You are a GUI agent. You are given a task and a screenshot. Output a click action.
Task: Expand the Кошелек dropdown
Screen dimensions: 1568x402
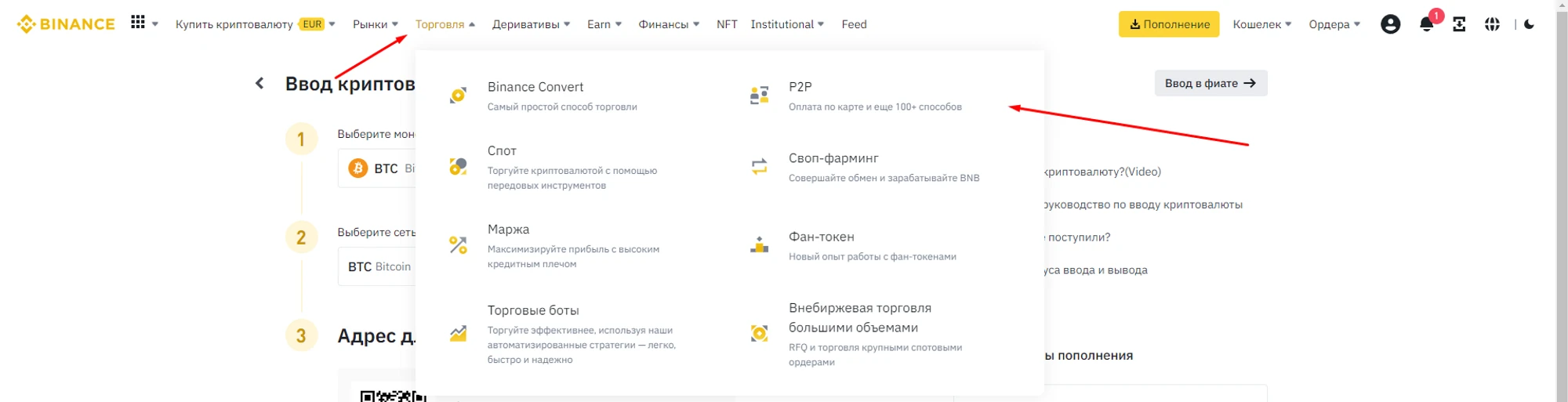click(x=1261, y=24)
